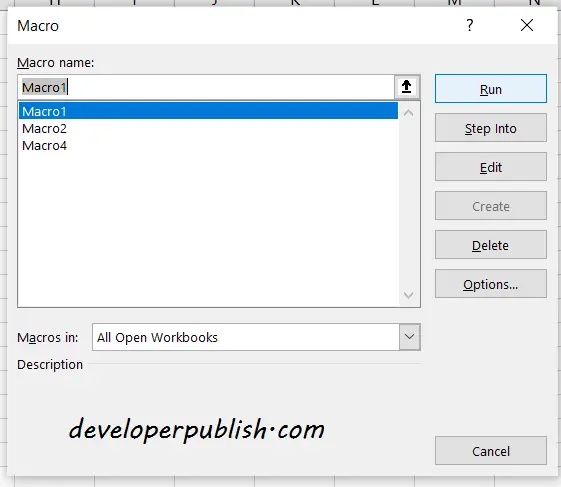Select Macro1 in the list

(x=208, y=111)
